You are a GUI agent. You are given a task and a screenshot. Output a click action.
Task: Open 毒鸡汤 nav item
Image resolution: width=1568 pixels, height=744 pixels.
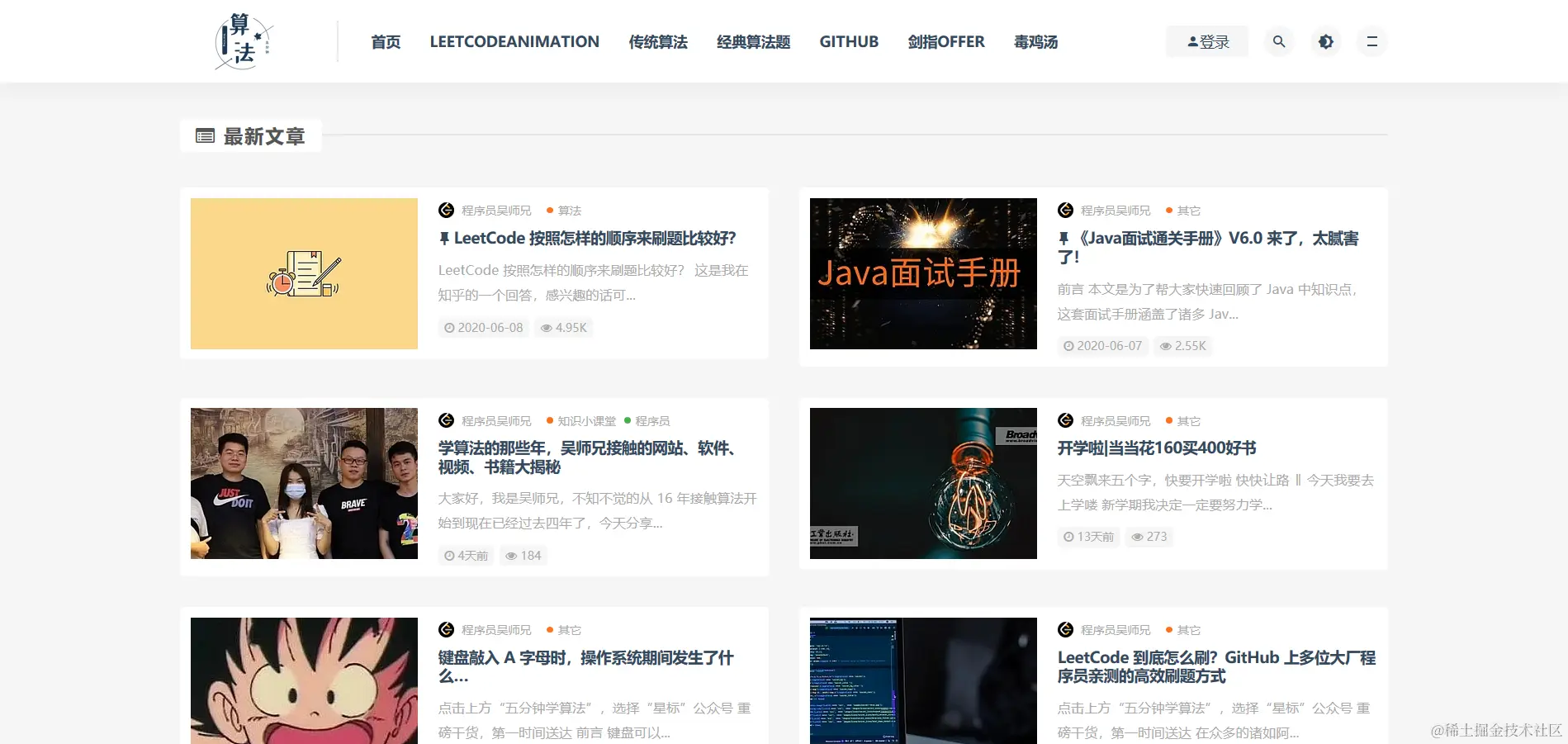1035,41
